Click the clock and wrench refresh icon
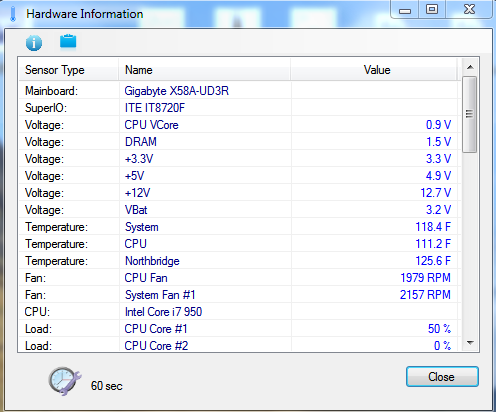The width and height of the screenshot is (496, 412). (x=65, y=381)
